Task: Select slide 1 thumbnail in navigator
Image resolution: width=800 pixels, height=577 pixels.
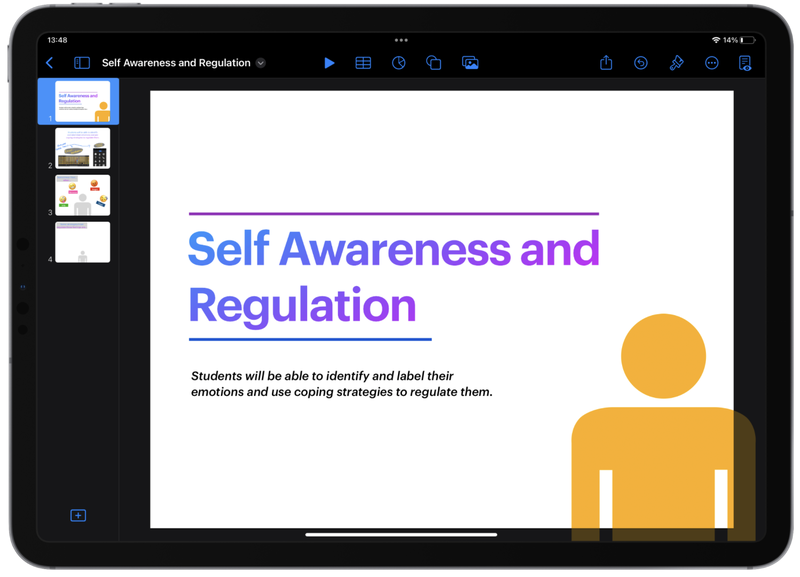Action: click(x=83, y=101)
